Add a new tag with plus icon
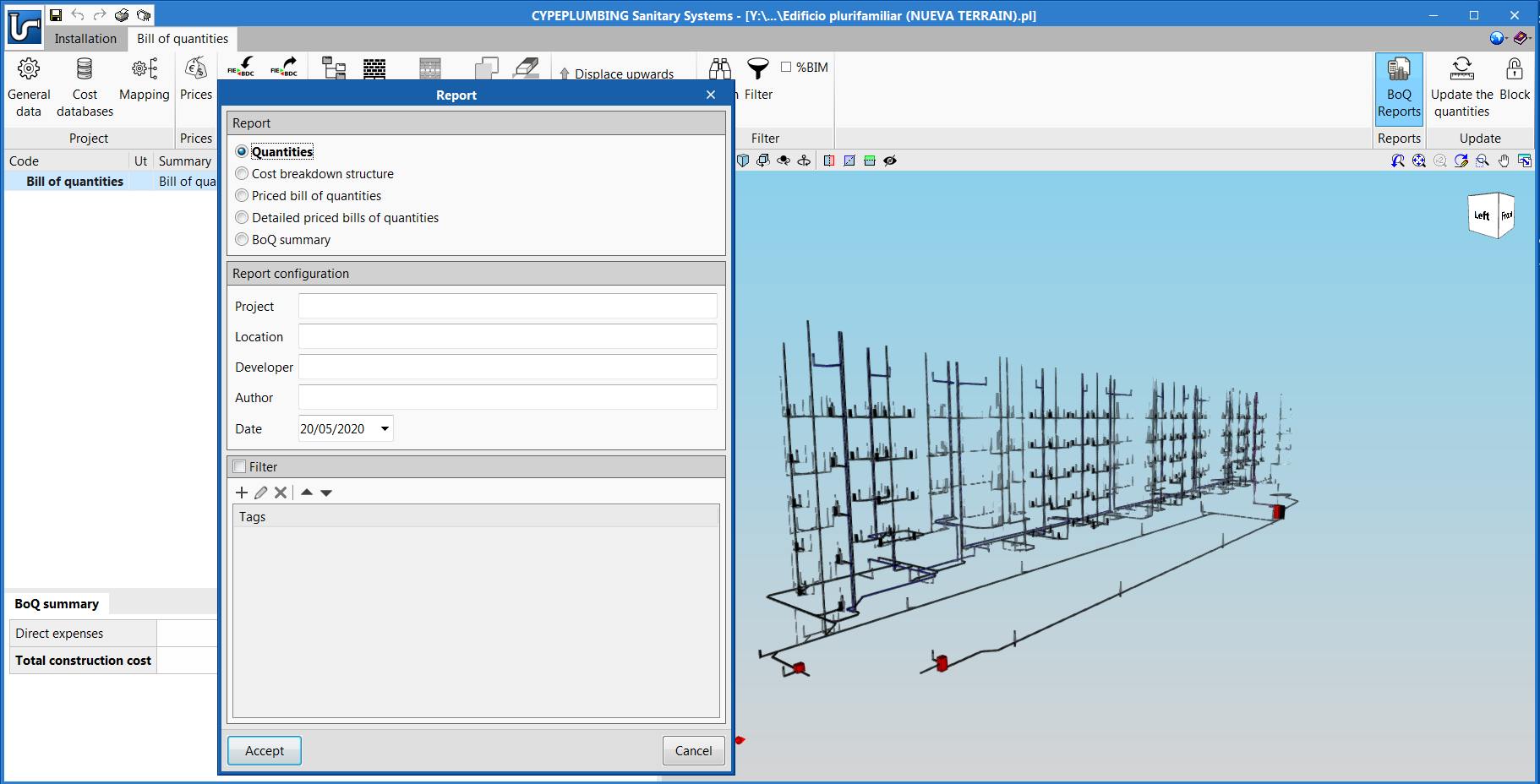The height and width of the screenshot is (784, 1540). pyautogui.click(x=242, y=493)
